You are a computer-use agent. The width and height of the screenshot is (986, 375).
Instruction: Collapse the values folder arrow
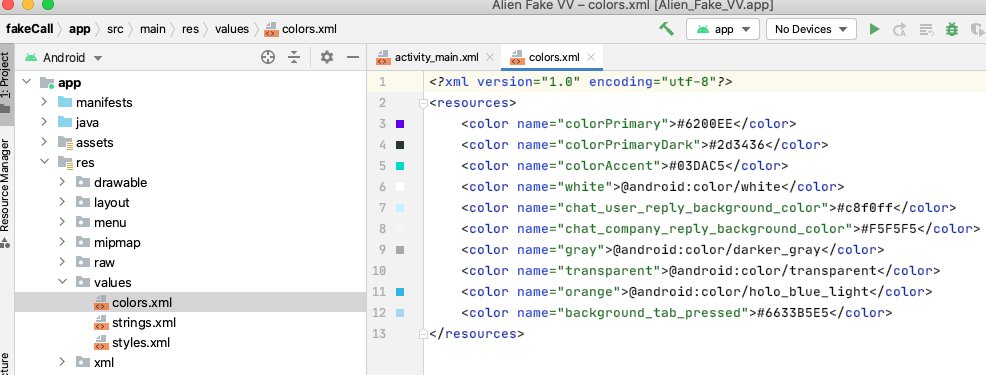click(x=62, y=283)
